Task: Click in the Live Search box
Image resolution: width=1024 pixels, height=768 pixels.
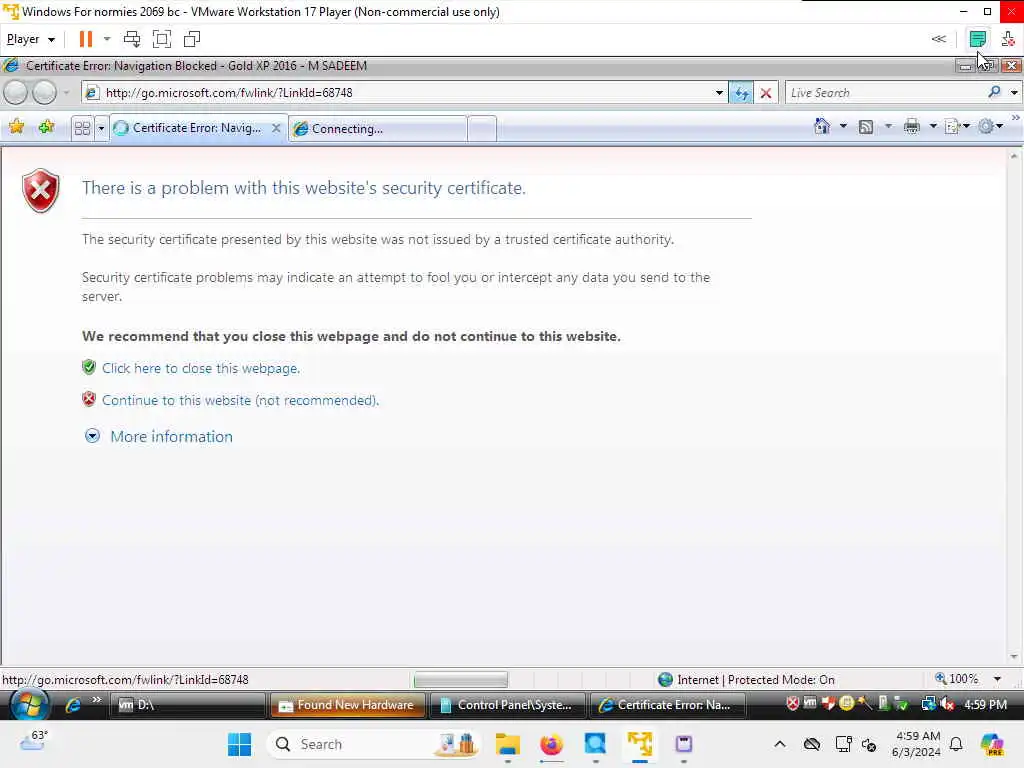Action: pyautogui.click(x=885, y=93)
